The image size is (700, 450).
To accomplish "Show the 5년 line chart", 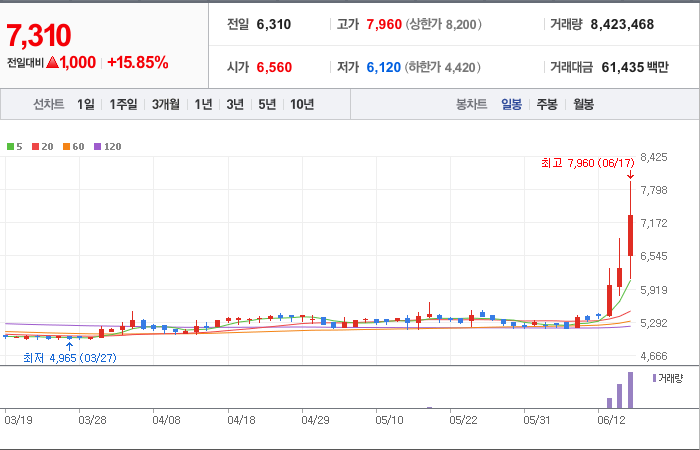I will 267,104.
